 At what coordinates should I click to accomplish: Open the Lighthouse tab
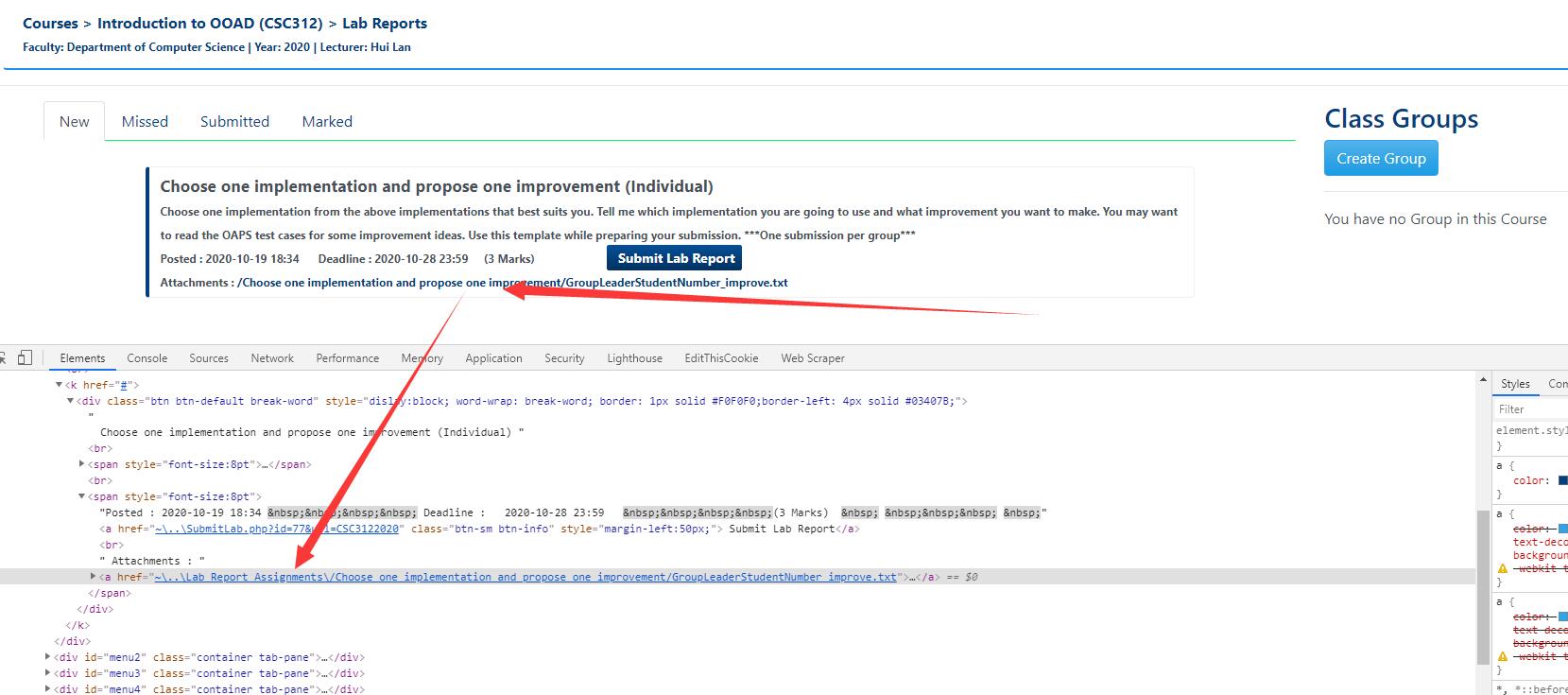click(634, 358)
